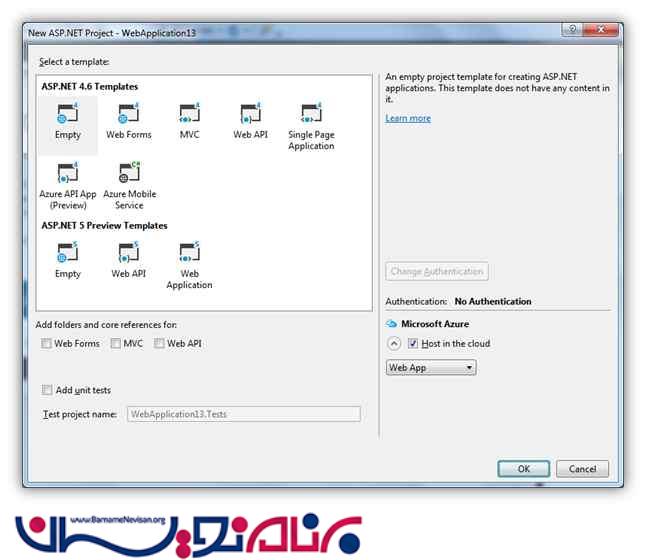Viewport: 646px width, 560px height.
Task: Select the ASP.NET 4.6 Empty template icon
Action: click(68, 113)
